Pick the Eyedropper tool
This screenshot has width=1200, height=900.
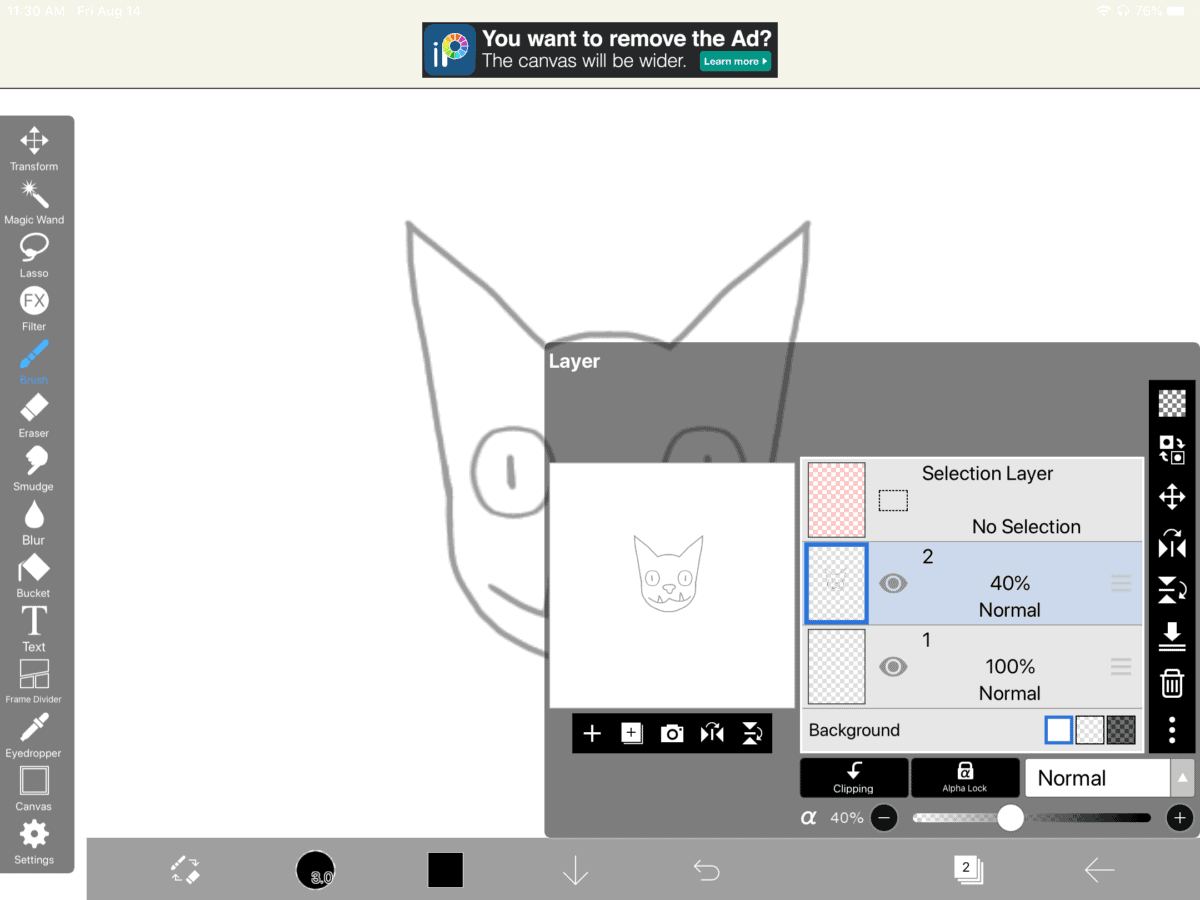(x=33, y=727)
